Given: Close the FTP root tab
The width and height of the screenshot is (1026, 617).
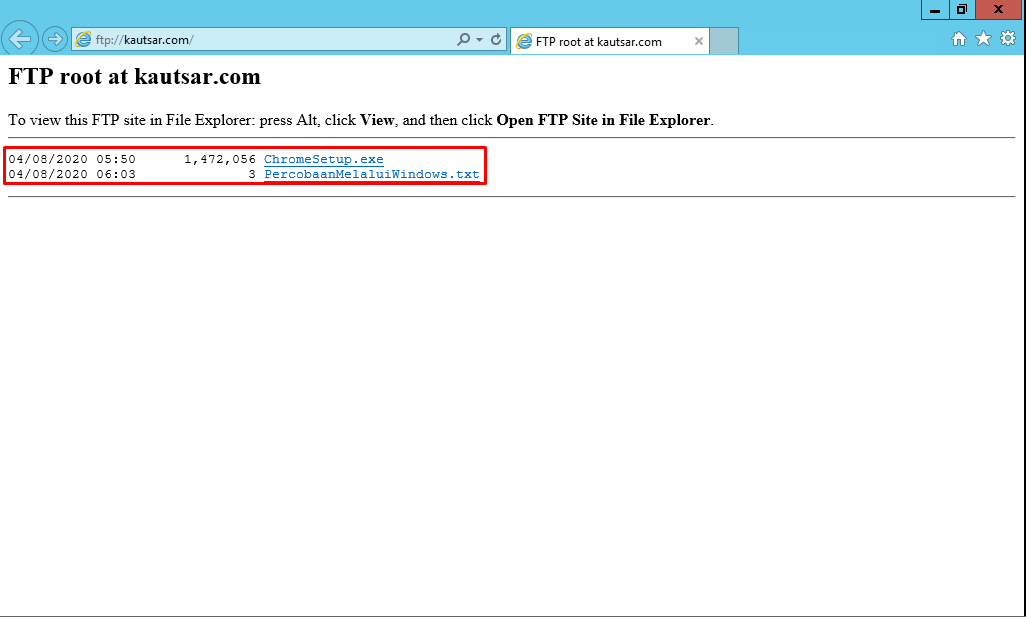Looking at the screenshot, I should coord(698,42).
